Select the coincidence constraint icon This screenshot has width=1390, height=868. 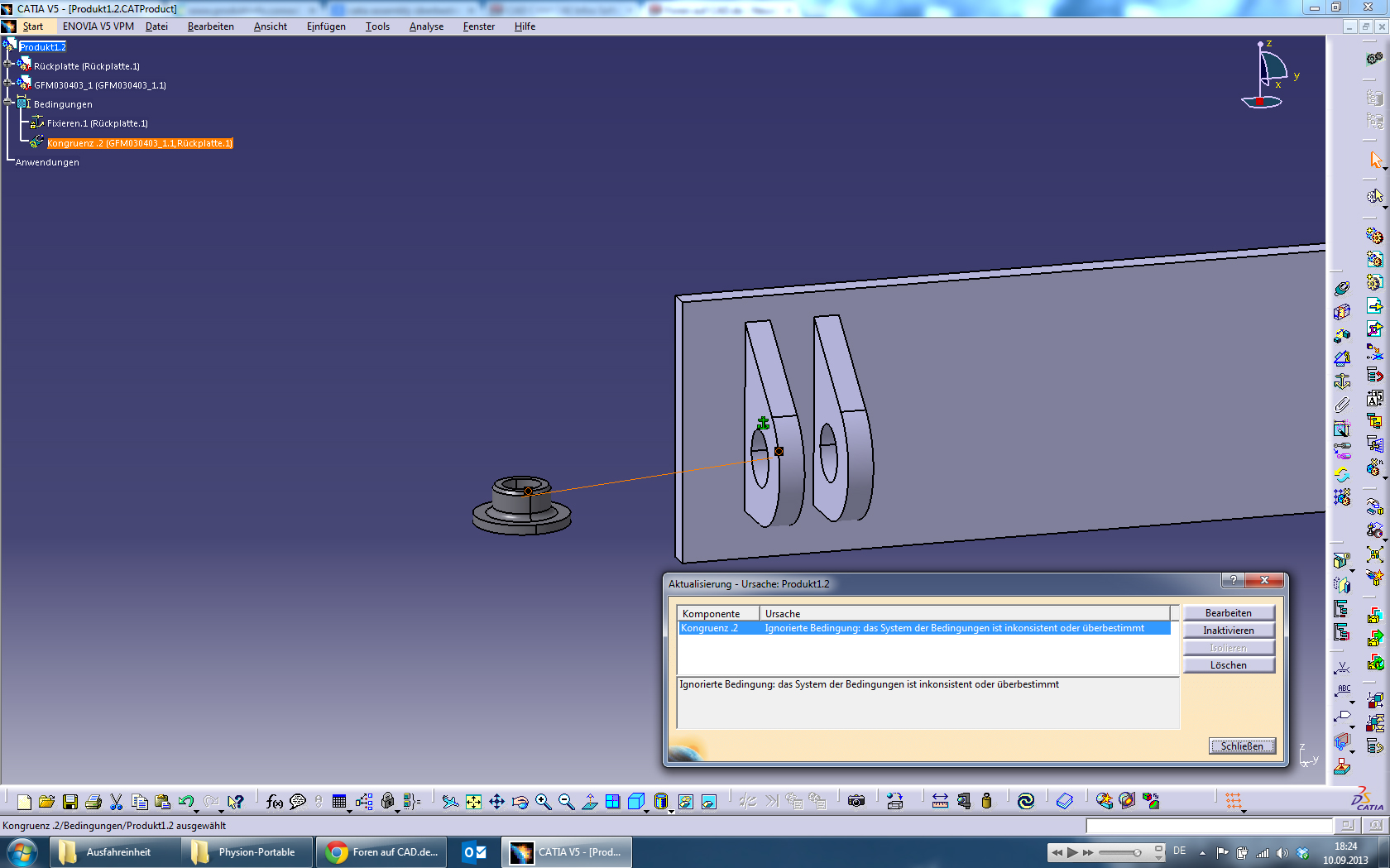1342,288
